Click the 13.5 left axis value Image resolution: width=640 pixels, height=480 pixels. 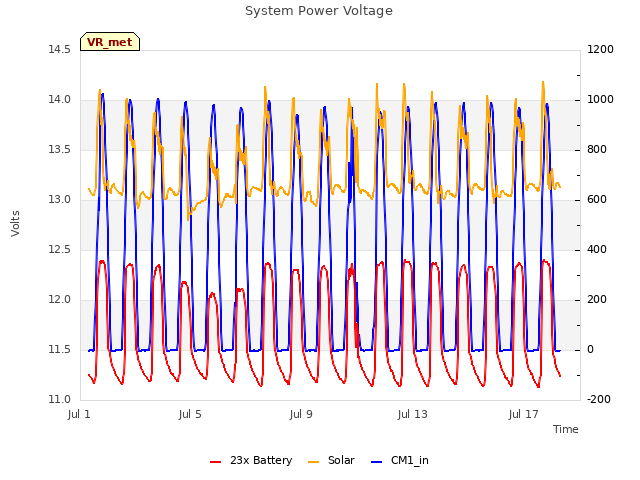coord(59,149)
